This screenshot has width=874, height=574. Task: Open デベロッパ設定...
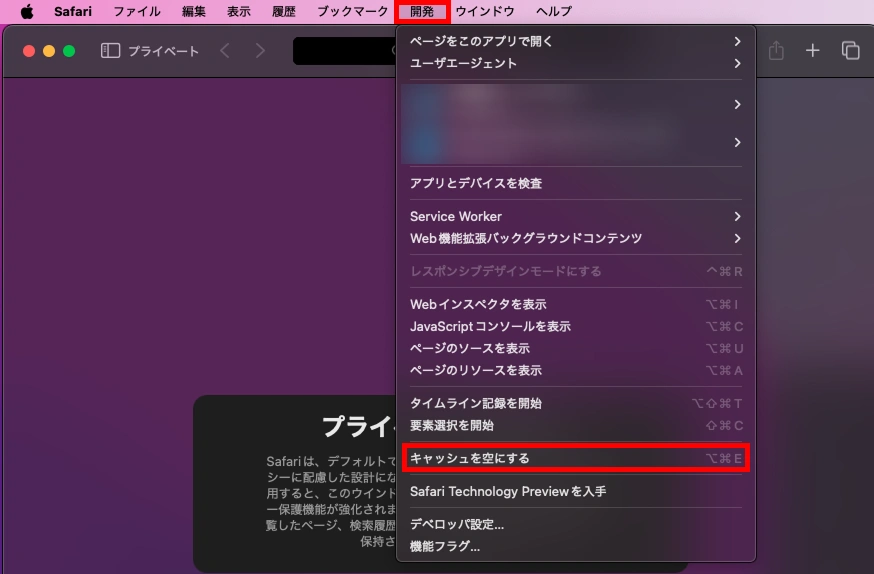point(576,524)
